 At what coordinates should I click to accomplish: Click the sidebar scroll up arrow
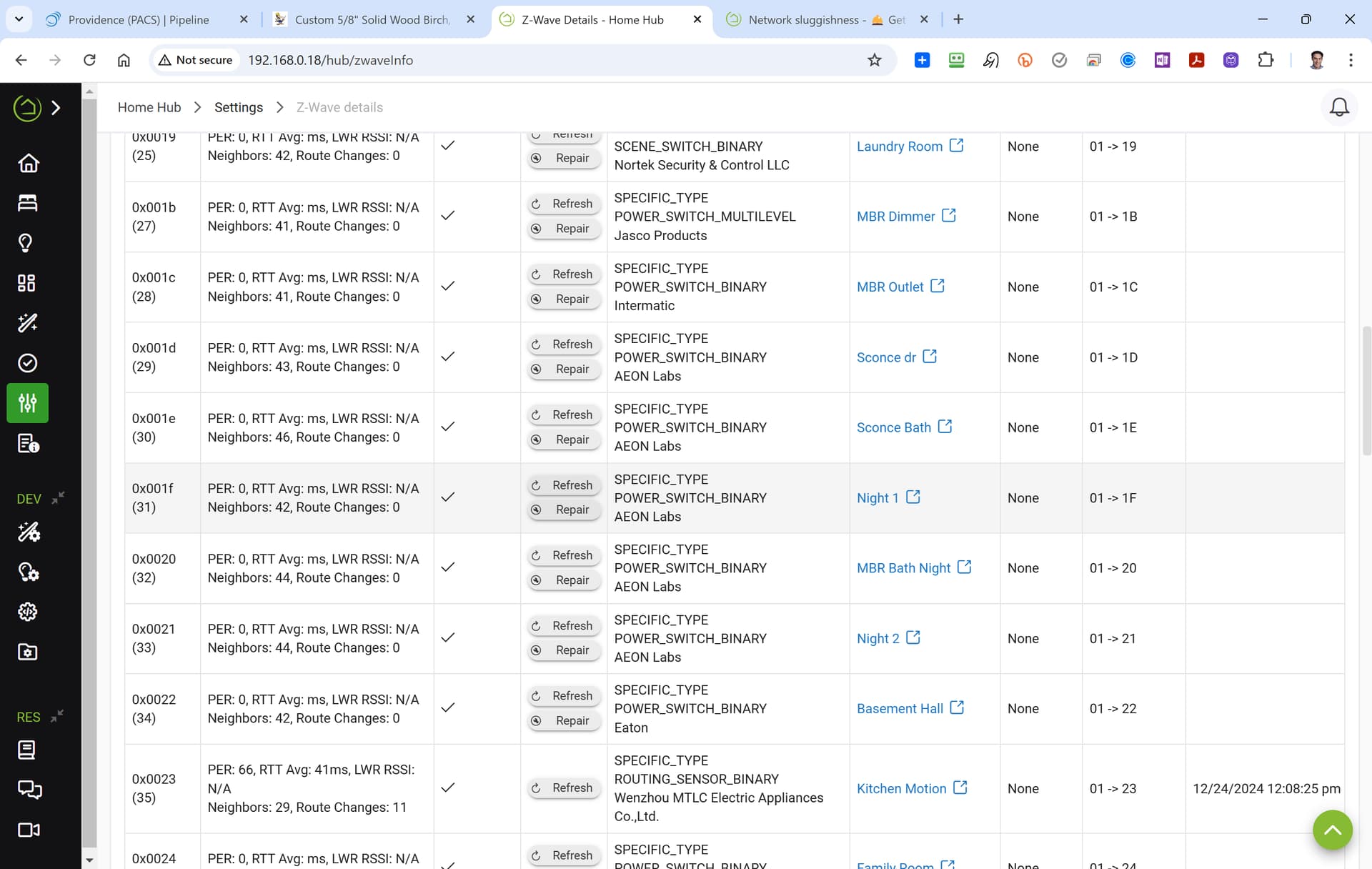pyautogui.click(x=89, y=91)
